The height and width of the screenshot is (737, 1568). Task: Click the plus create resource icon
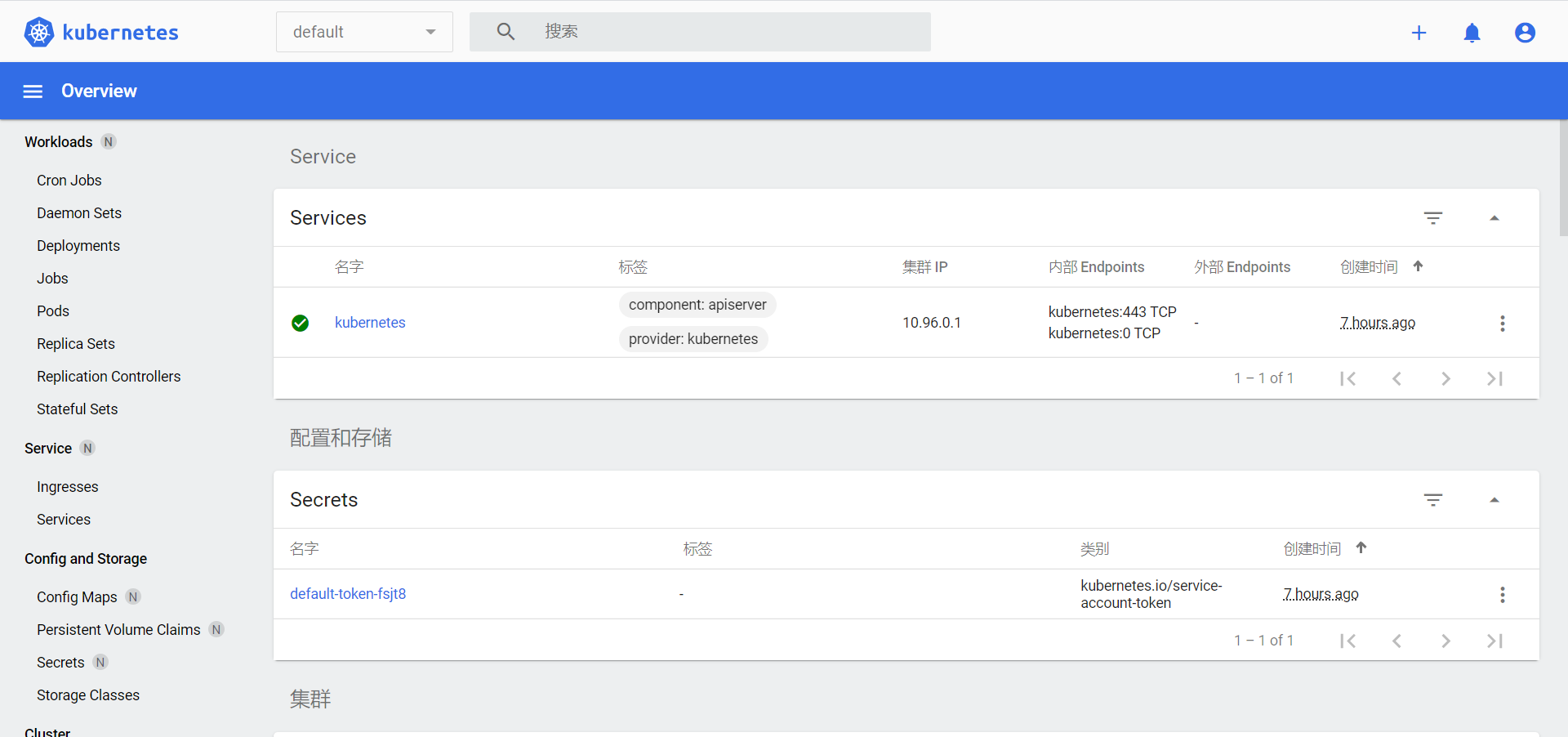pos(1419,33)
